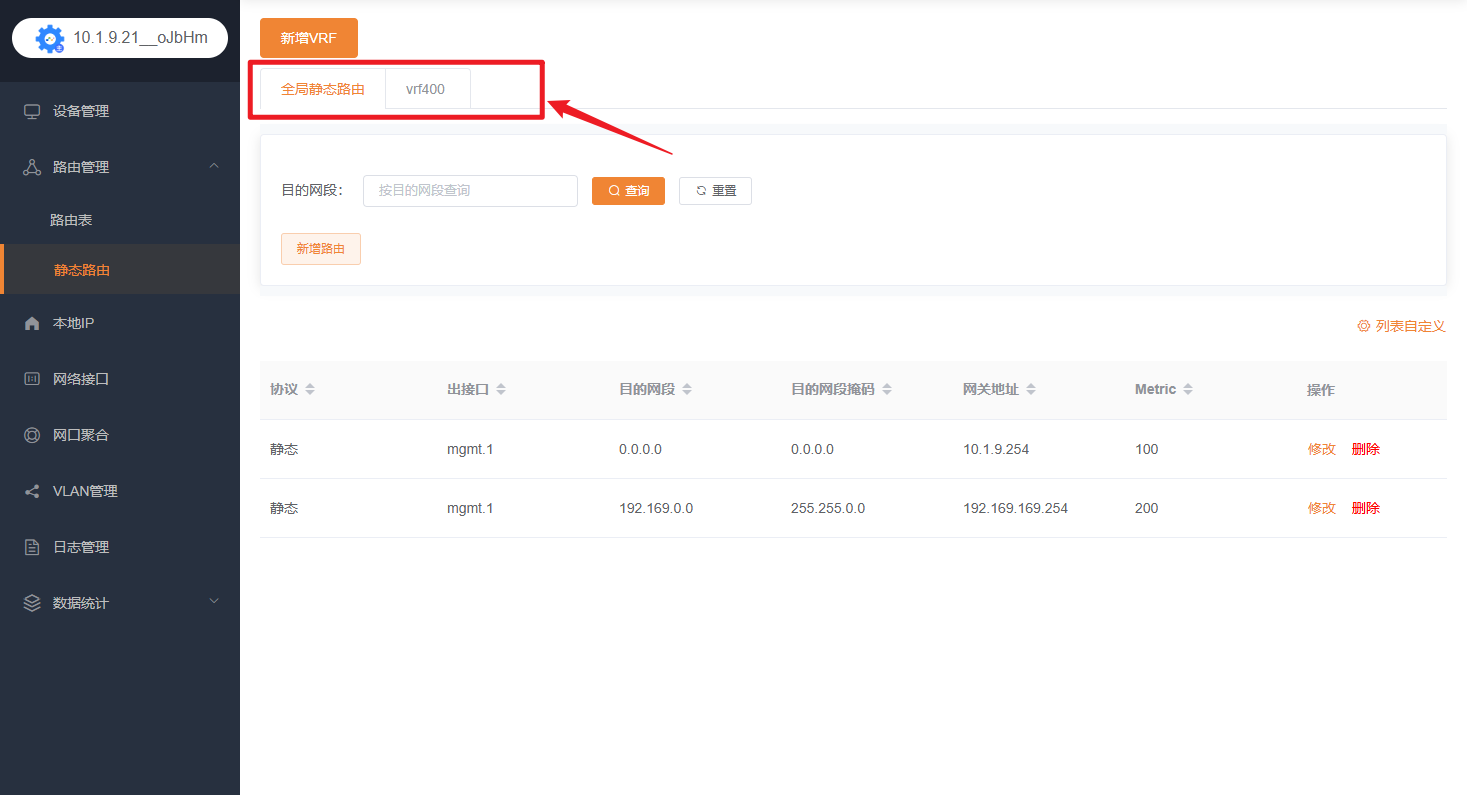Click the 列表自定义 gear icon
The height and width of the screenshot is (795, 1467).
pyautogui.click(x=1363, y=326)
